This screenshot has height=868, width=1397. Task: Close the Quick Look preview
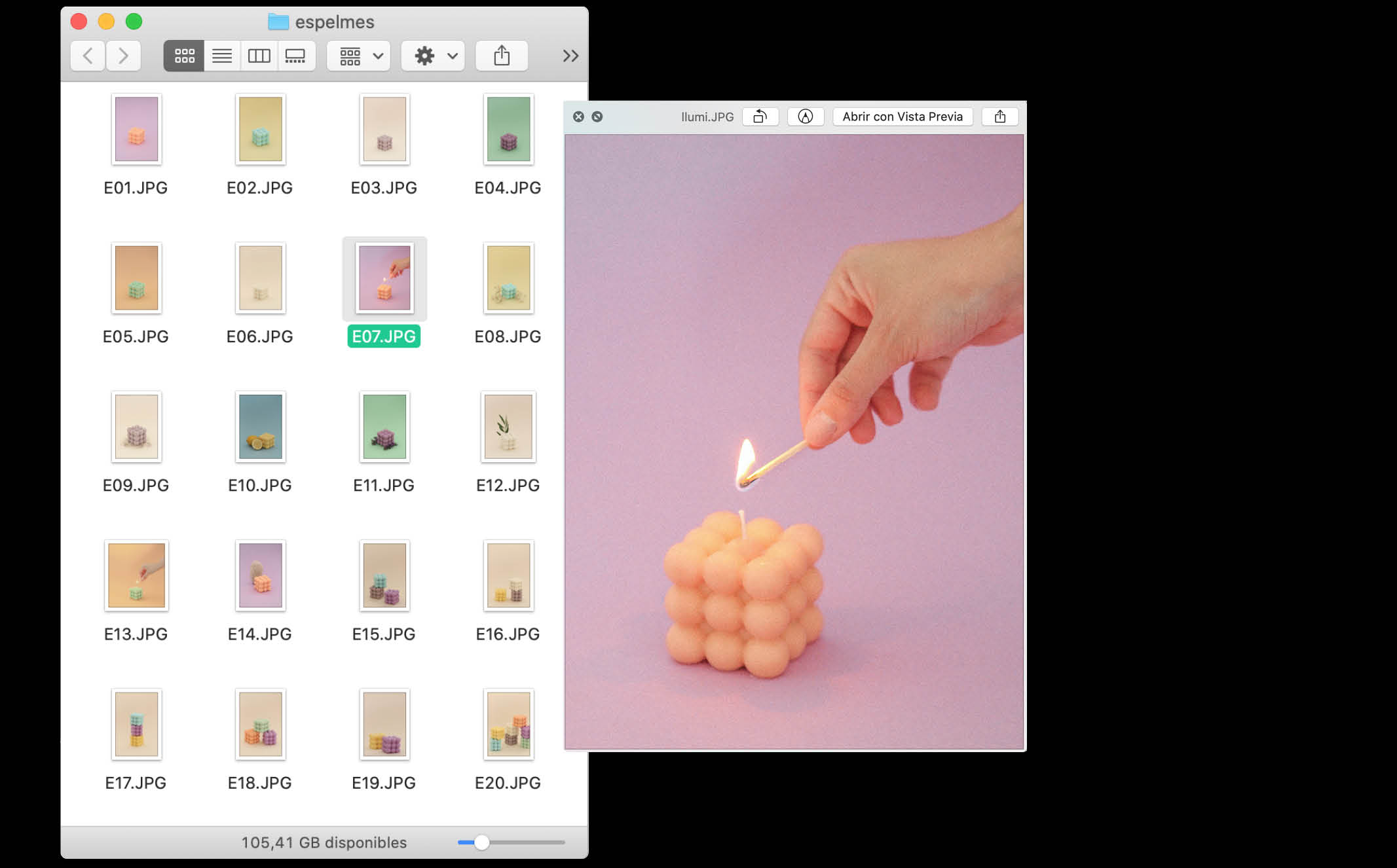point(578,117)
